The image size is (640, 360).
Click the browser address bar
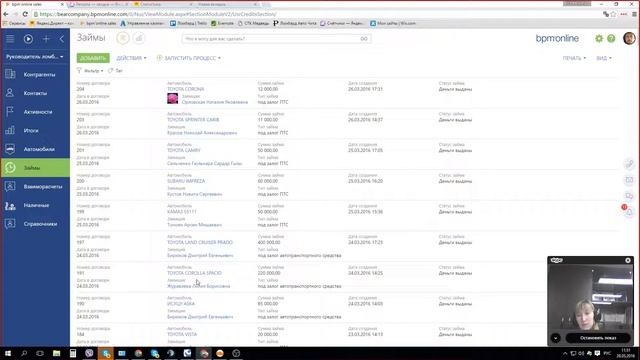[x=314, y=14]
